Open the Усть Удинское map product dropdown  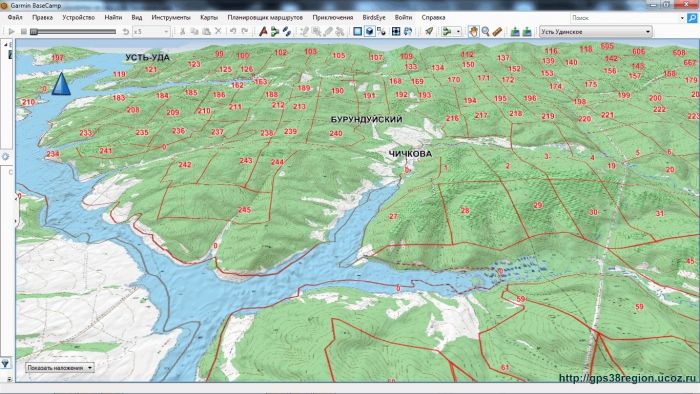point(596,32)
